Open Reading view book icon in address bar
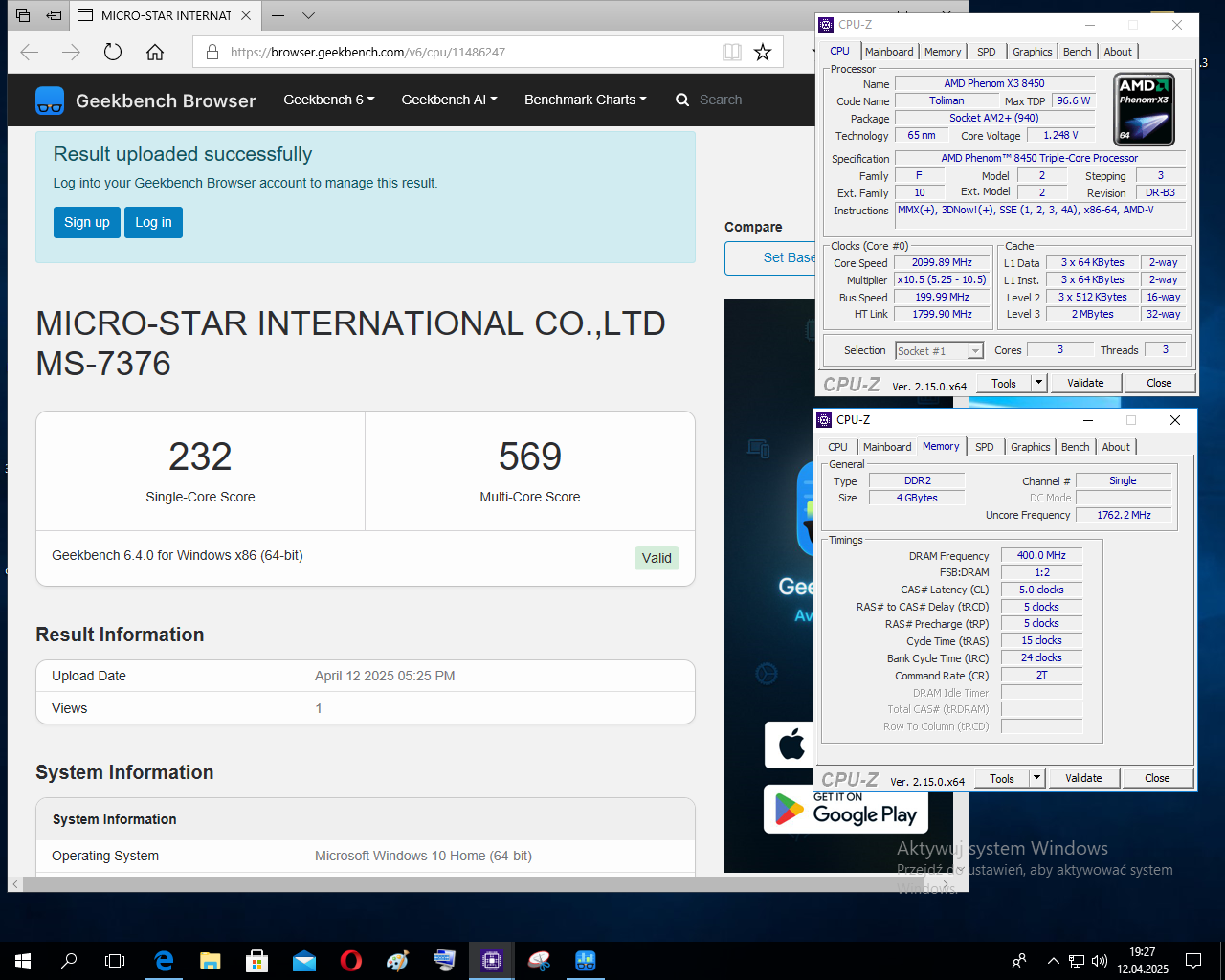Screen dimensions: 1225x980 (x=732, y=52)
